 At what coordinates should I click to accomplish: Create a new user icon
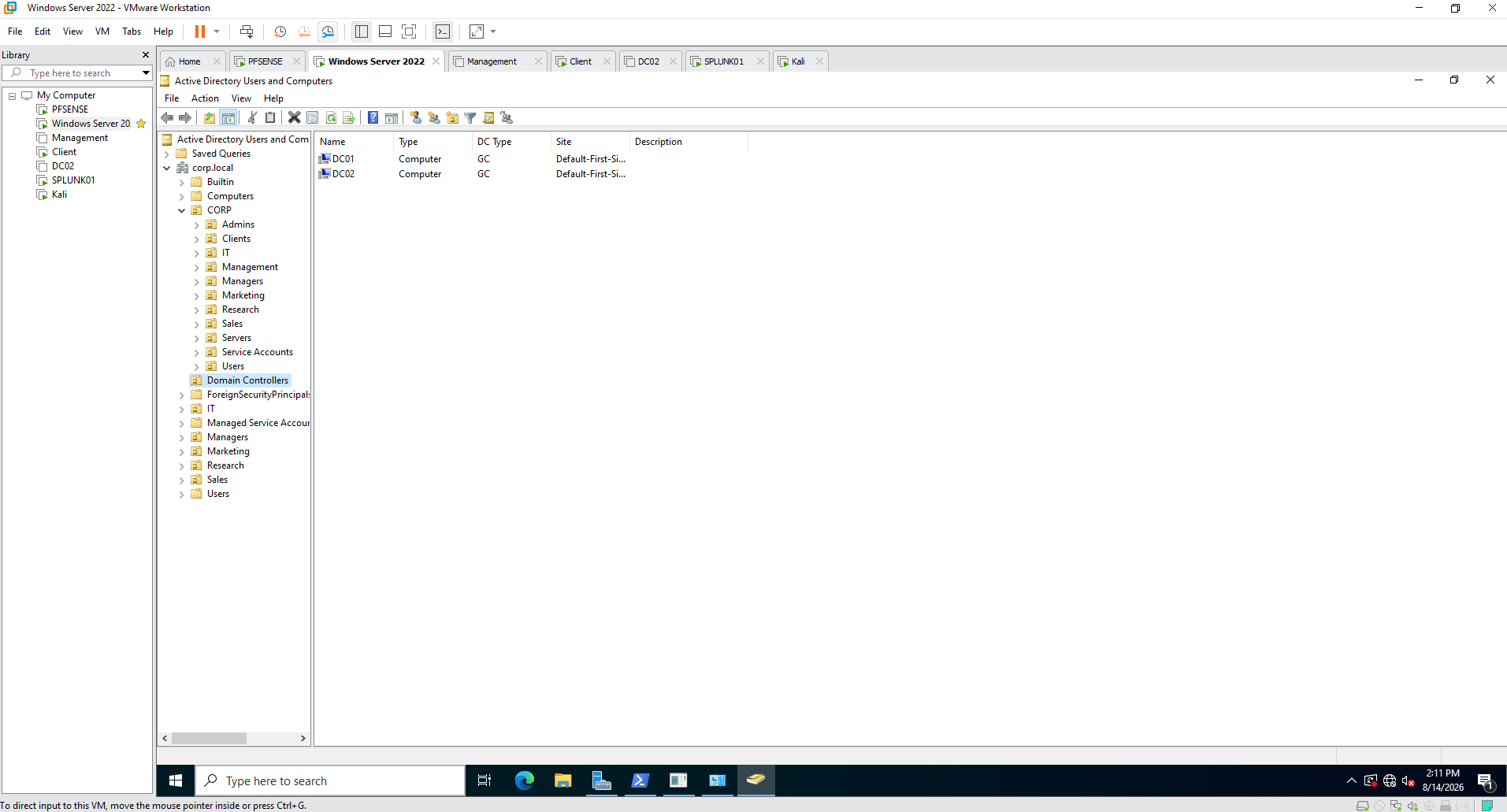(416, 117)
